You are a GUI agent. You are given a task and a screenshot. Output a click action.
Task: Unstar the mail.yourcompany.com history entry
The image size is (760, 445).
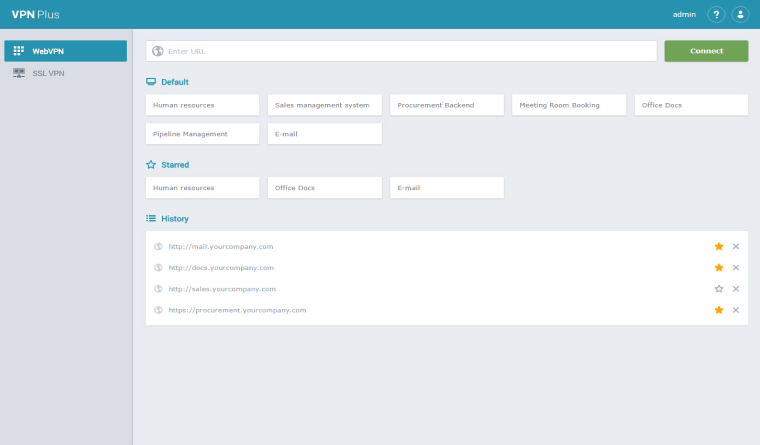pyautogui.click(x=719, y=246)
